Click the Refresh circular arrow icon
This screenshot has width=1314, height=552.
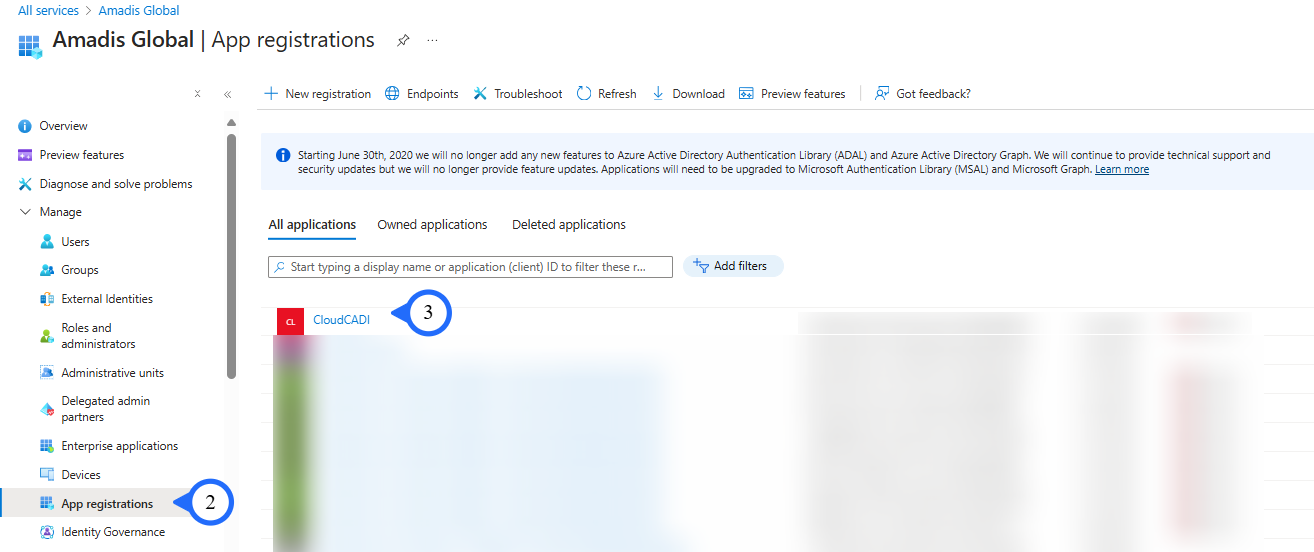[x=584, y=93]
